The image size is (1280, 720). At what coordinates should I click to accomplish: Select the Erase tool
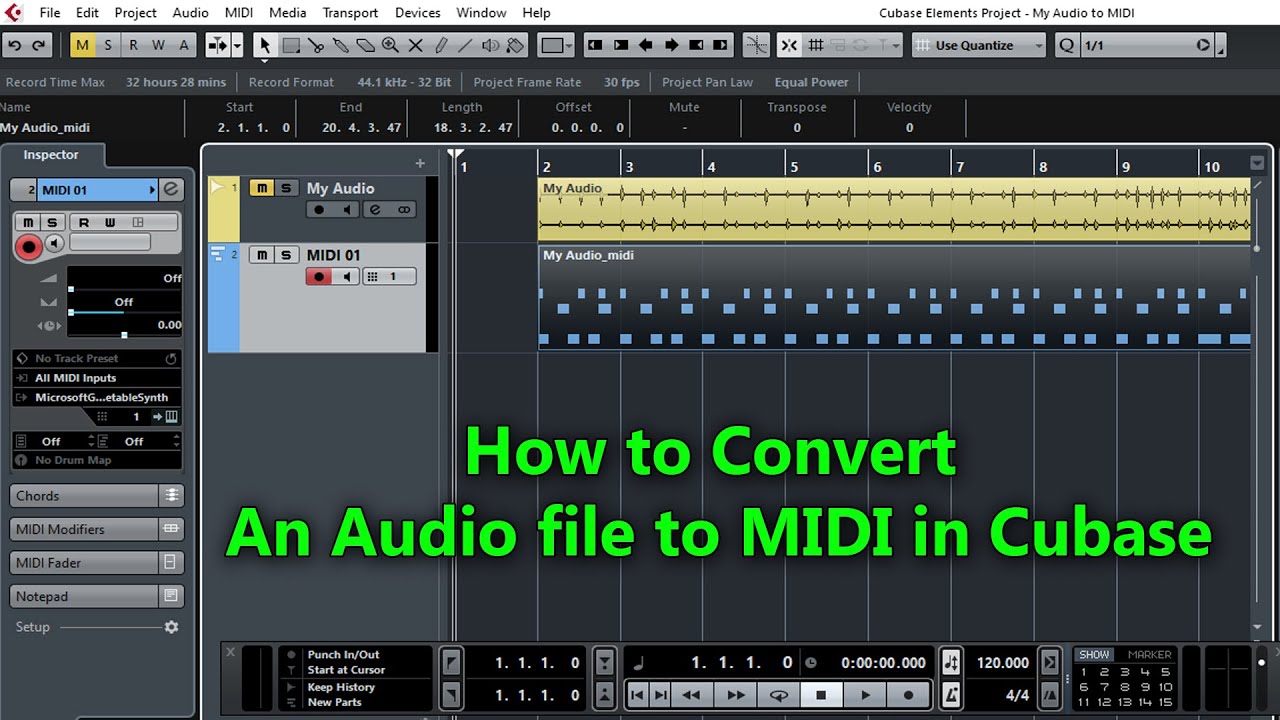click(x=366, y=45)
